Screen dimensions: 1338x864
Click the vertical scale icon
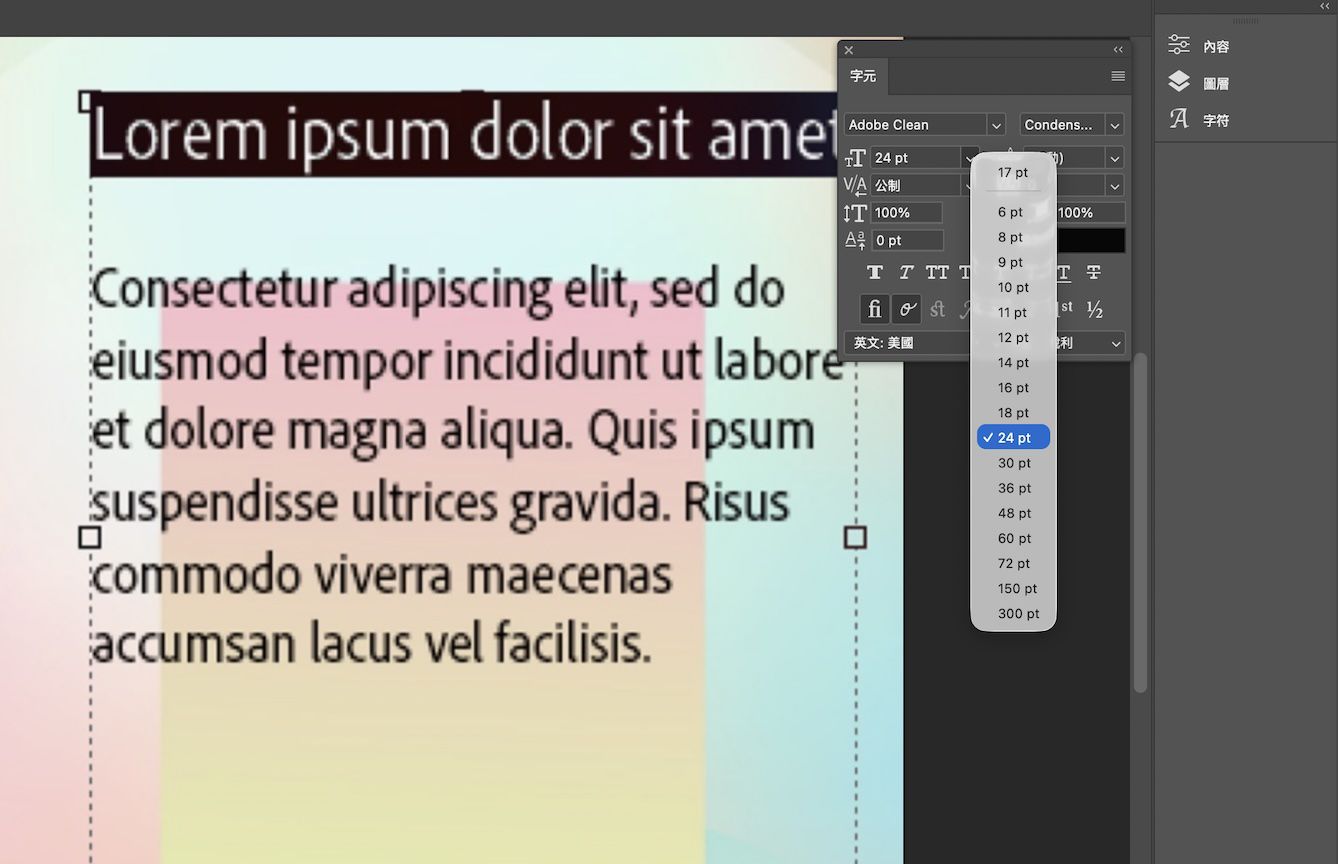tap(855, 213)
